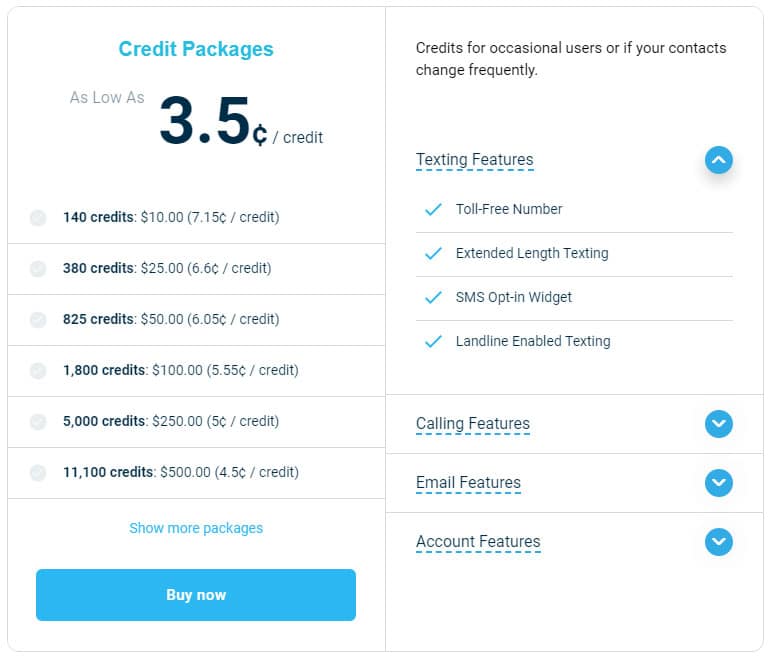Open the Show more packages link
The height and width of the screenshot is (661, 775).
point(196,528)
